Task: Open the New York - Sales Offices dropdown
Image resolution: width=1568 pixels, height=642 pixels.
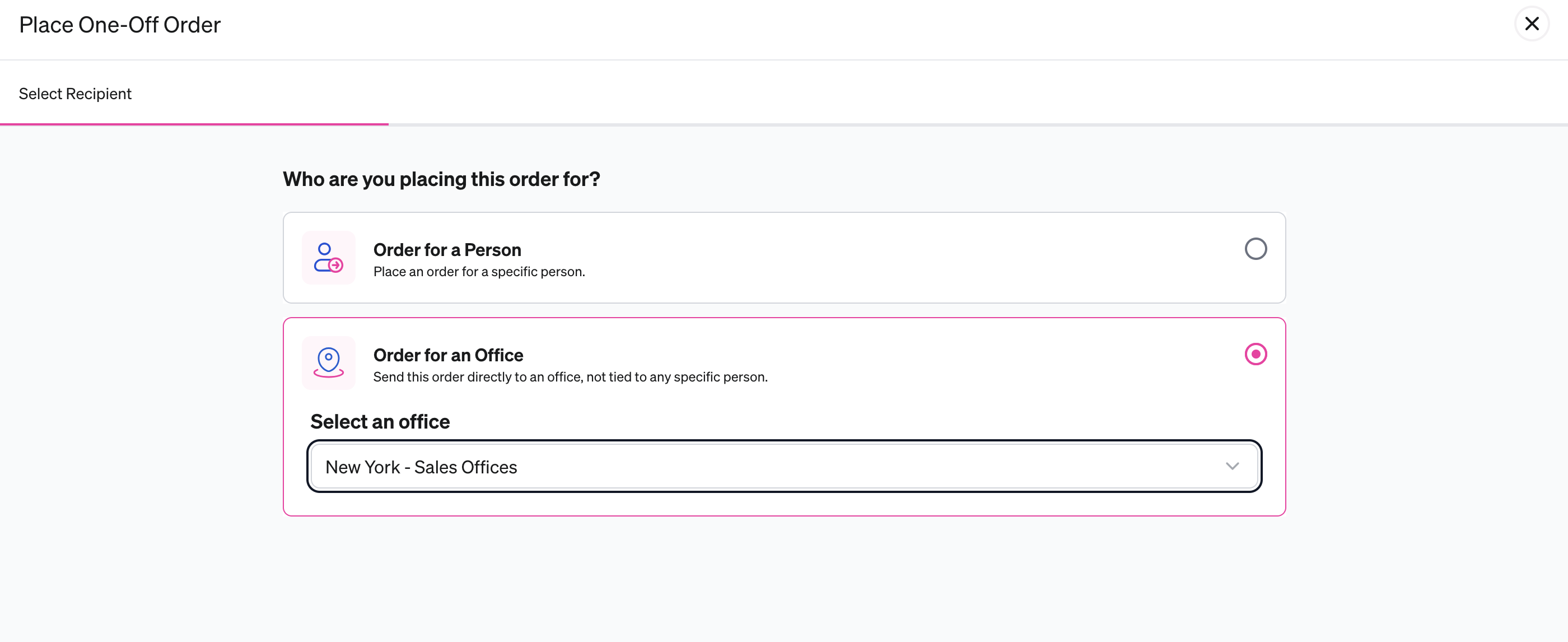Action: (x=784, y=467)
